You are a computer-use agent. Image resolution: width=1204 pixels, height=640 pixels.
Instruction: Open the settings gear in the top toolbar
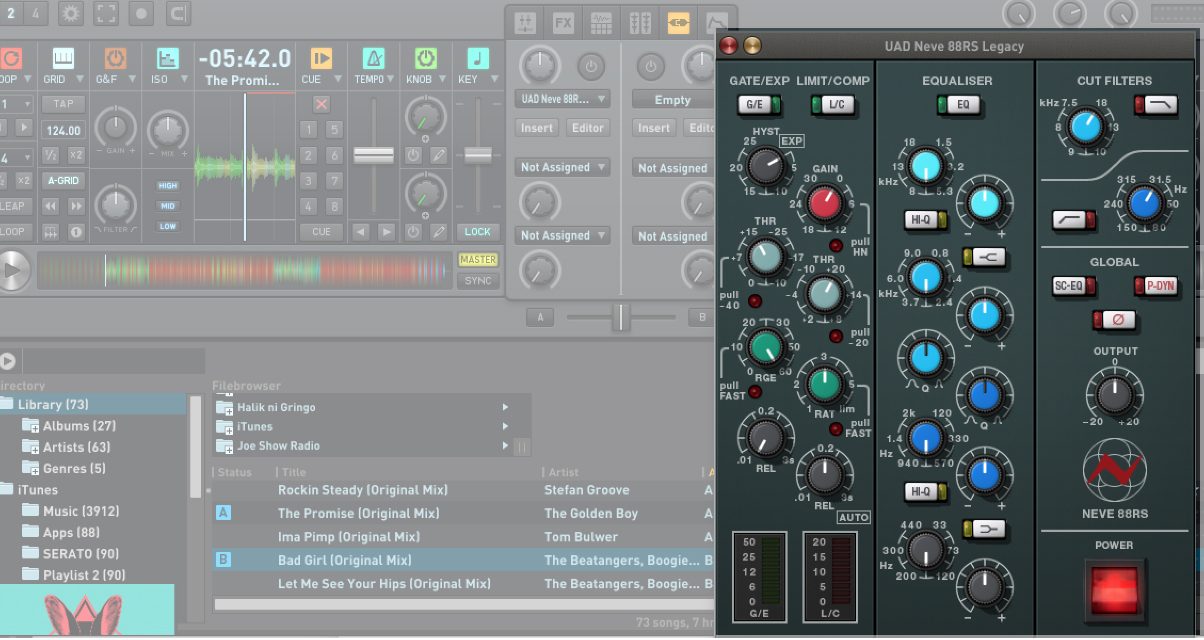71,14
